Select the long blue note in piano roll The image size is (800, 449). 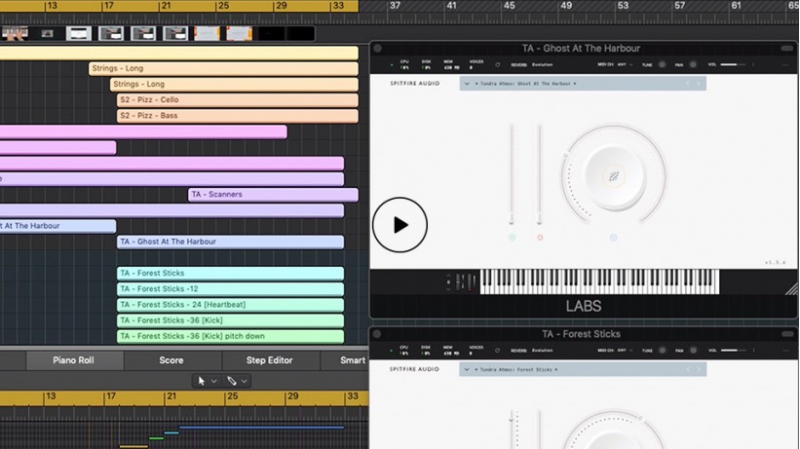tap(261, 428)
